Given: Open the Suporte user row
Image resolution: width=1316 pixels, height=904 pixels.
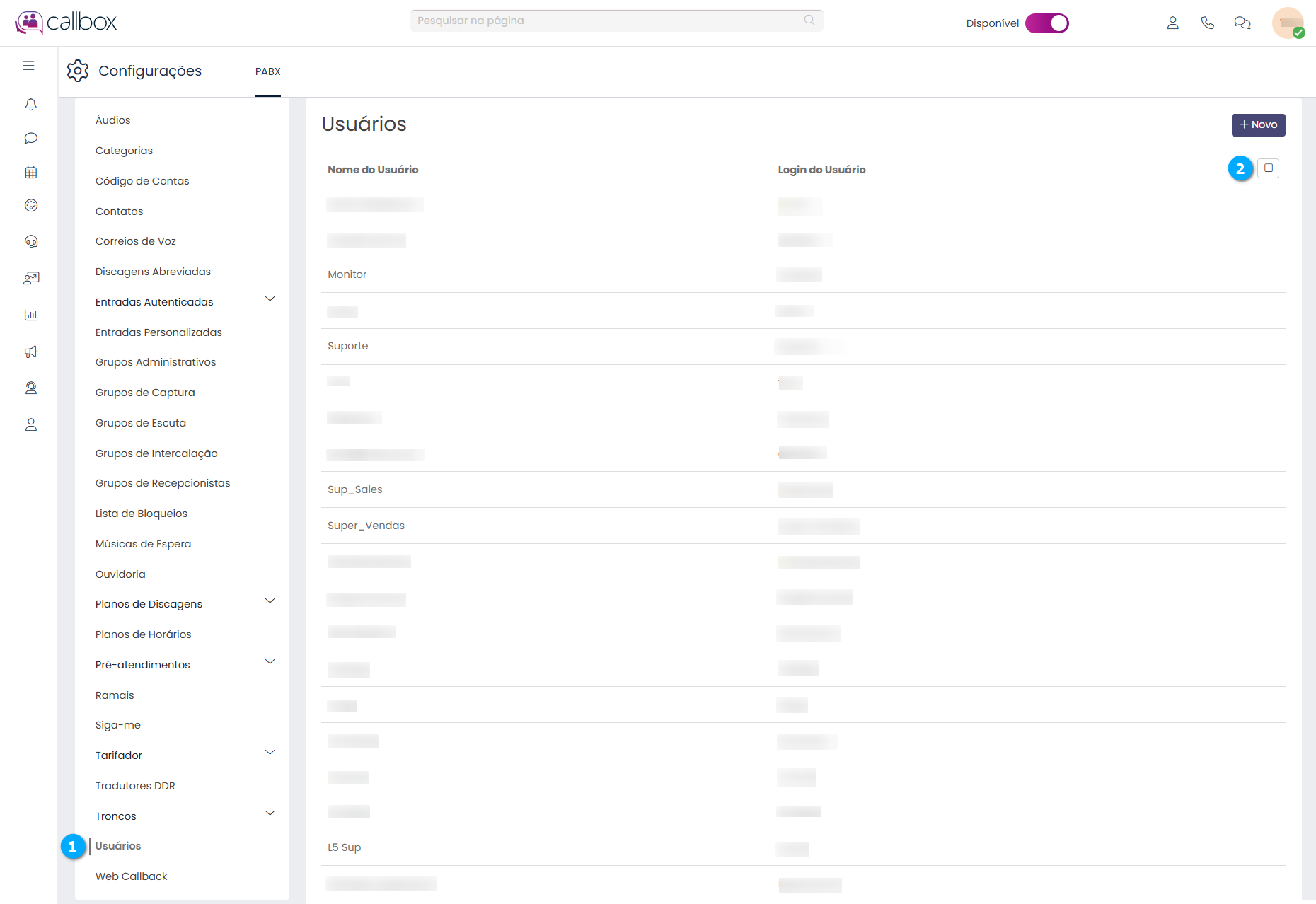Looking at the screenshot, I should tap(348, 346).
